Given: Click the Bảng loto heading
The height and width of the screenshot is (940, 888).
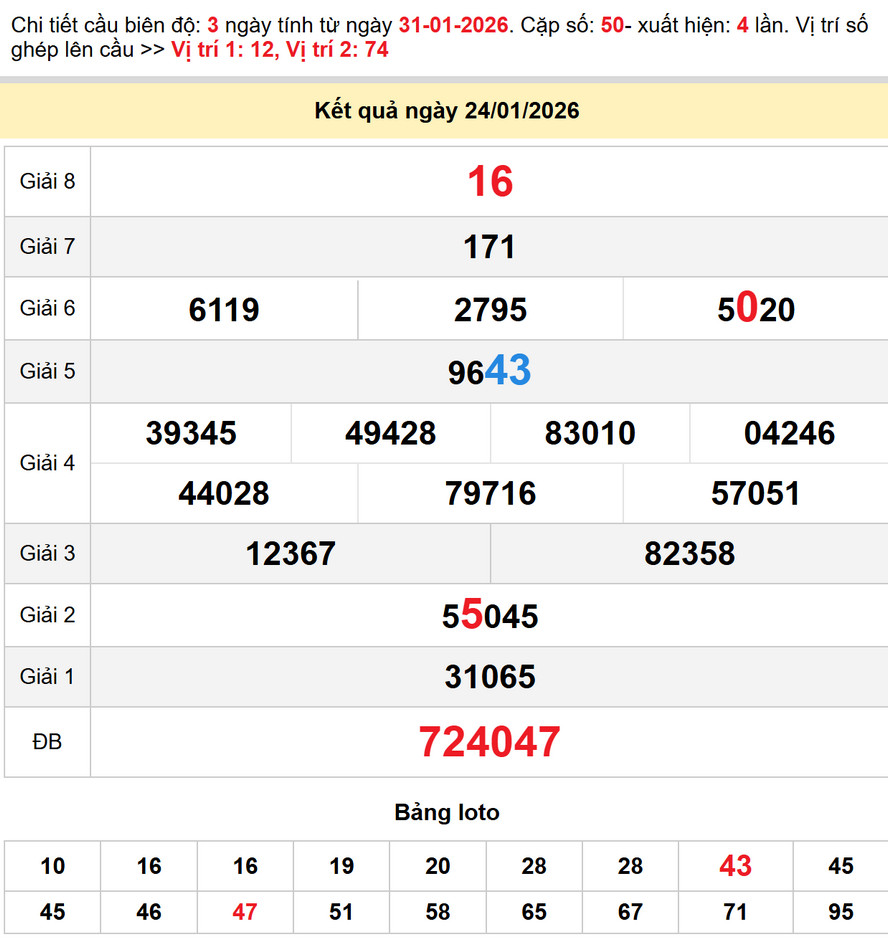Looking at the screenshot, I should click(x=447, y=813).
